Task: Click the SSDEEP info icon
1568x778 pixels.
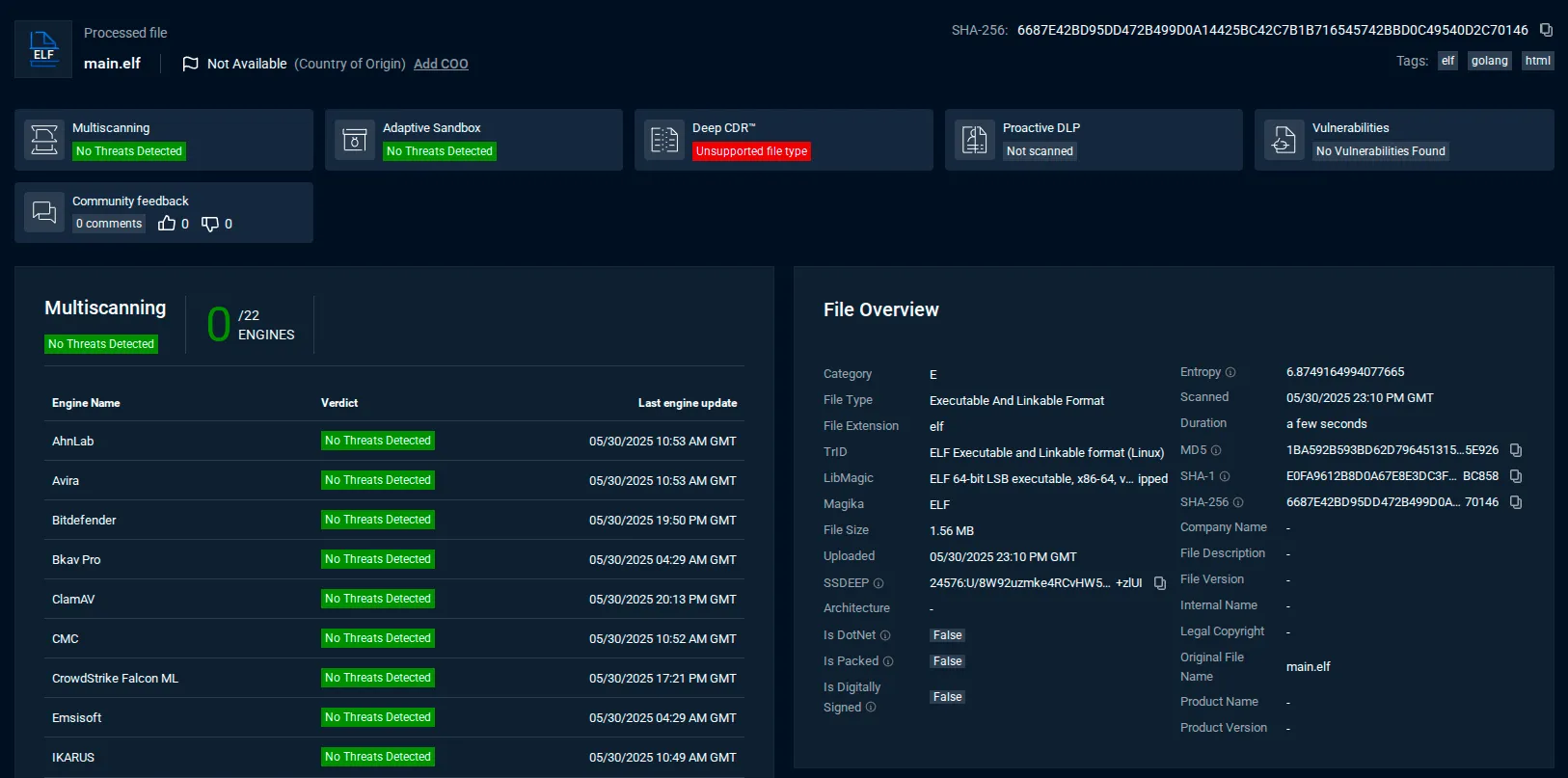Action: coord(879,583)
